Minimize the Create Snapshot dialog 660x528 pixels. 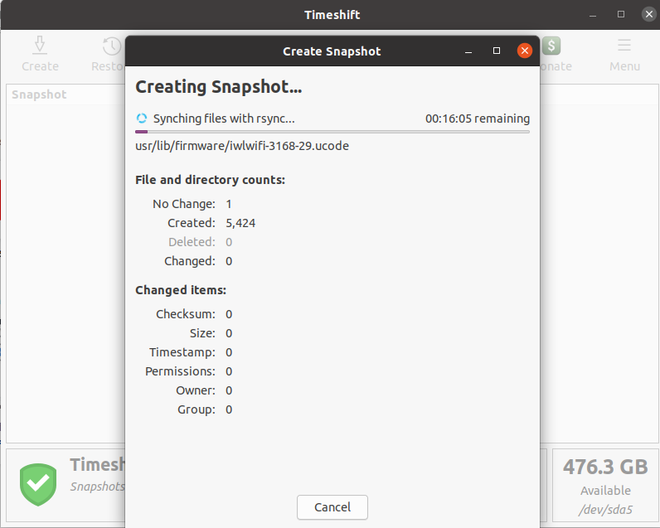(x=468, y=51)
